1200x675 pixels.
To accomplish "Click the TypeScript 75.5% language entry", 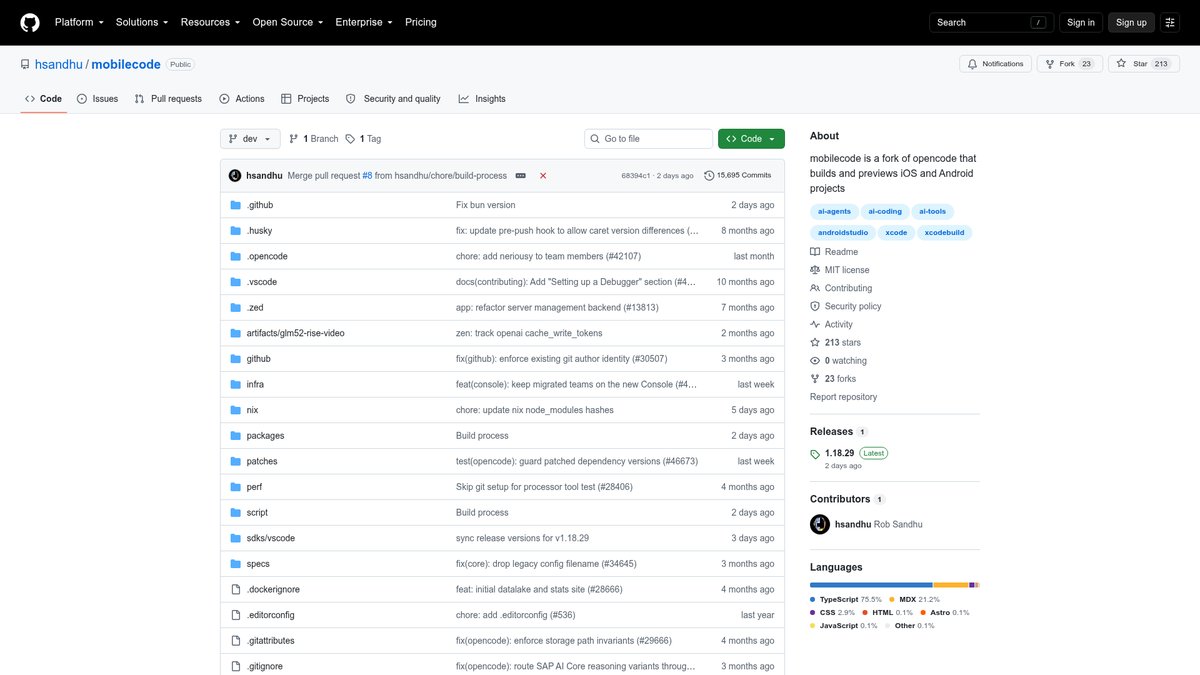I will click(846, 599).
